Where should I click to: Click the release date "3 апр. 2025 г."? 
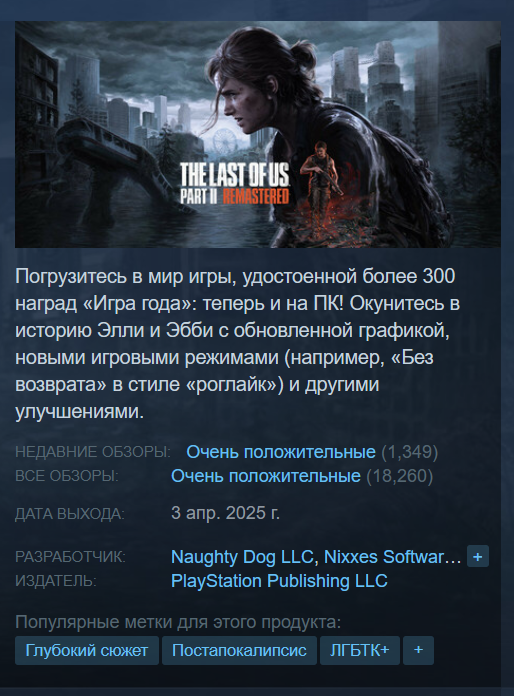[x=225, y=513]
